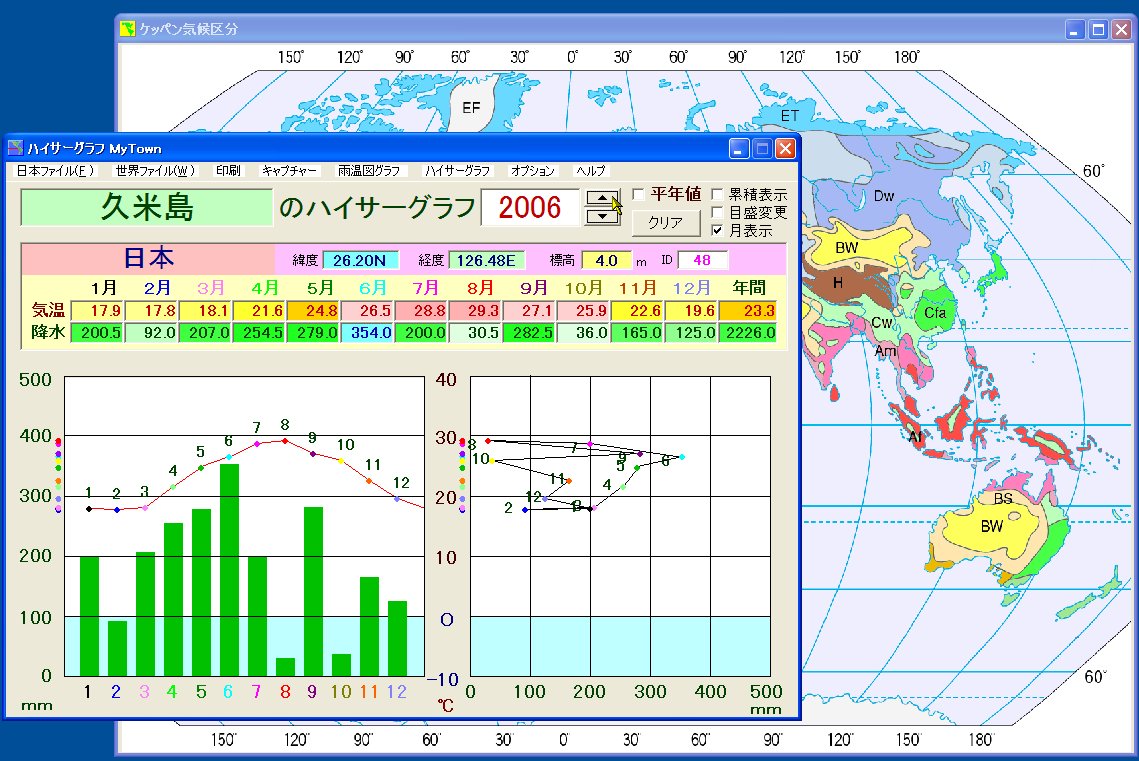Open the 雨温図グラフ menu
Image resolution: width=1139 pixels, height=761 pixels.
tap(369, 171)
